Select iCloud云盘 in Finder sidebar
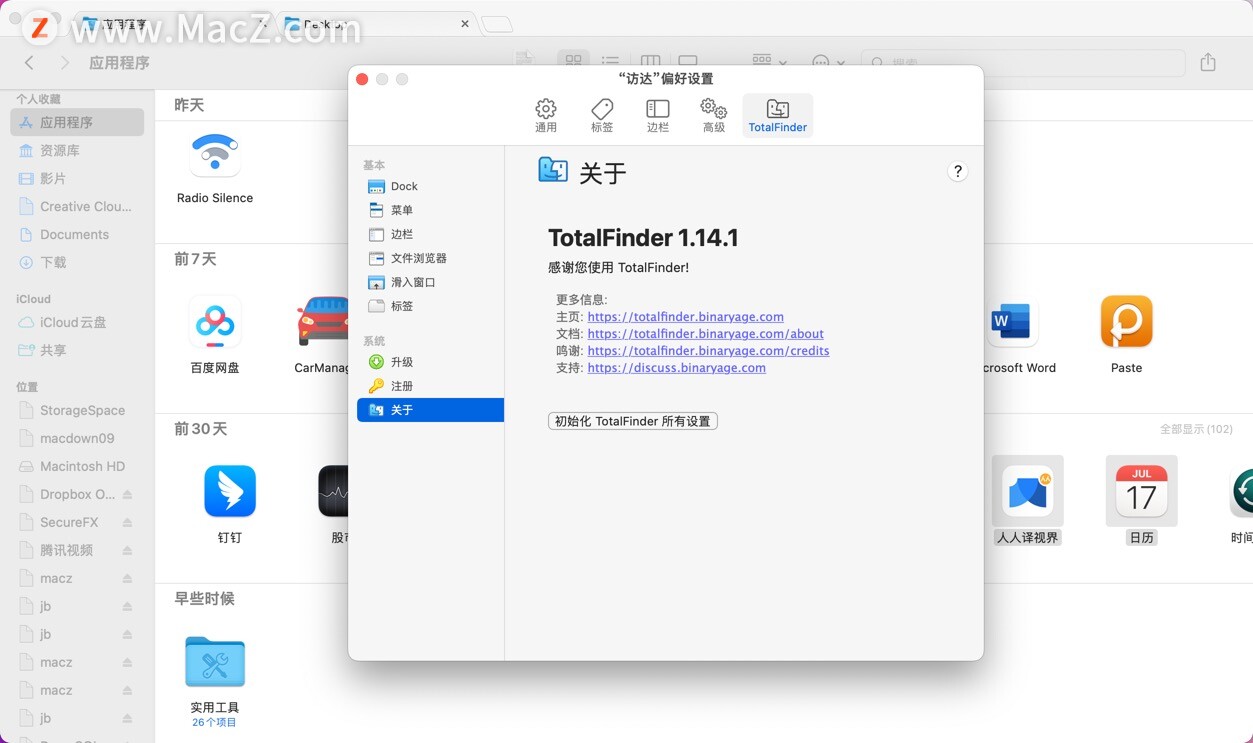Image resolution: width=1253 pixels, height=743 pixels. pos(77,322)
